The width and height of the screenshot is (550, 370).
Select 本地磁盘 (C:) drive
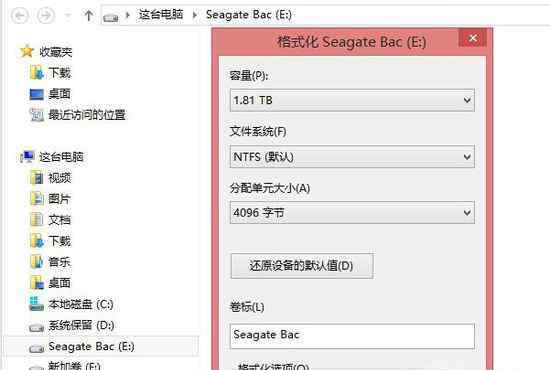72,304
